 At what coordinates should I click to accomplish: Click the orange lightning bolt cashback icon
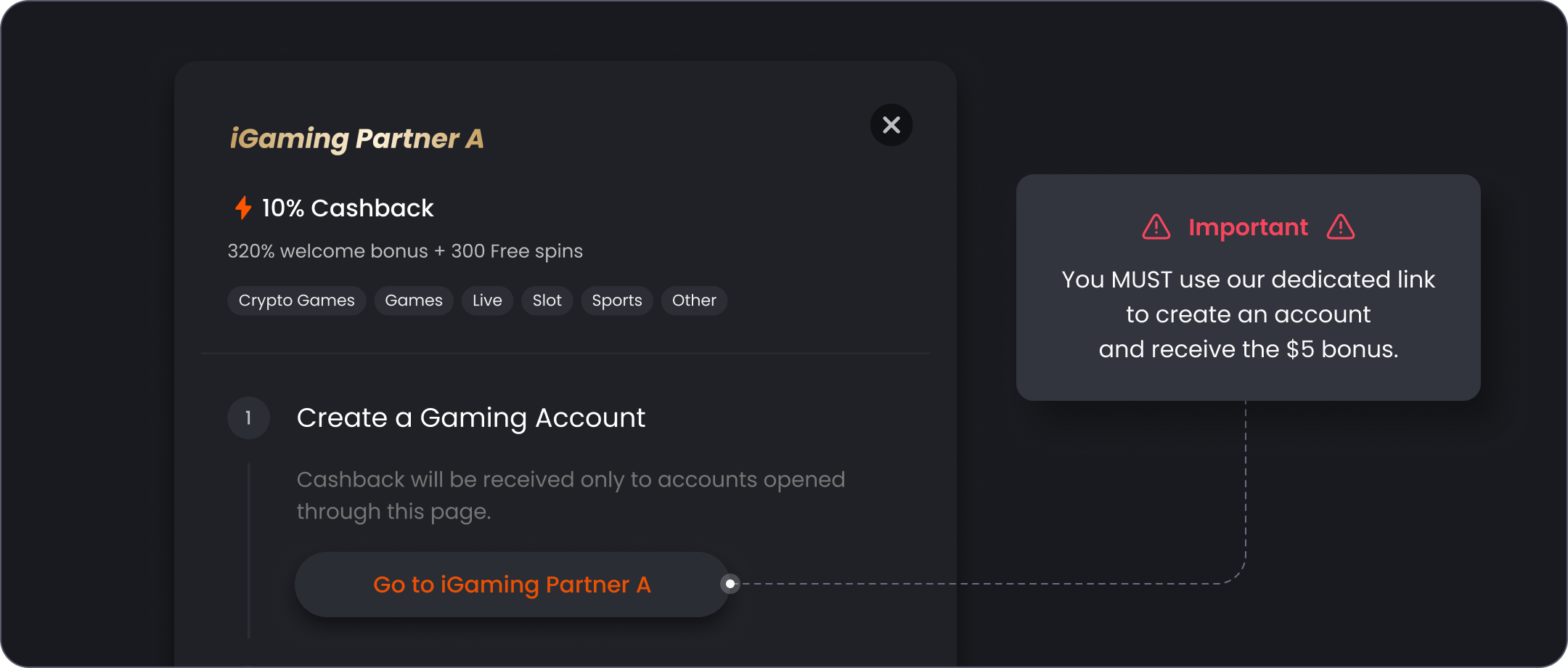[x=243, y=208]
